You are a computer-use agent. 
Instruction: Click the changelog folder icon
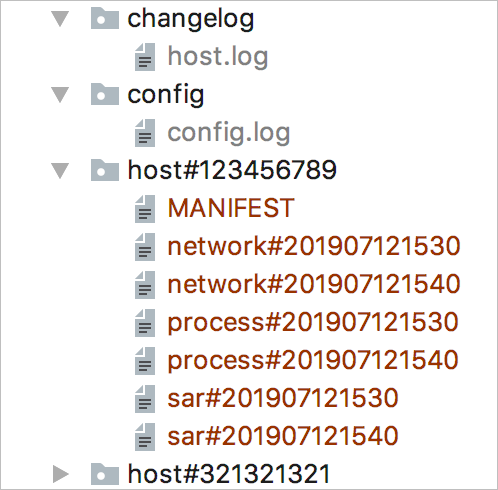tap(105, 19)
